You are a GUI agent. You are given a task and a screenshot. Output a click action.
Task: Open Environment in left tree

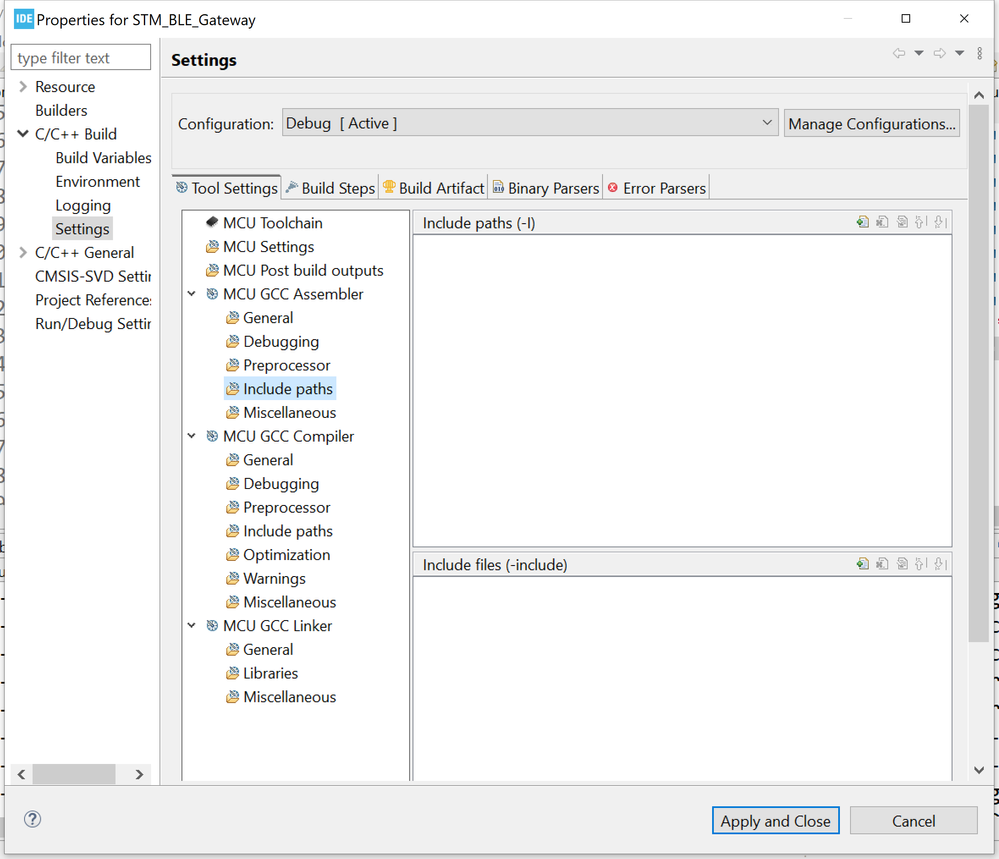click(97, 182)
